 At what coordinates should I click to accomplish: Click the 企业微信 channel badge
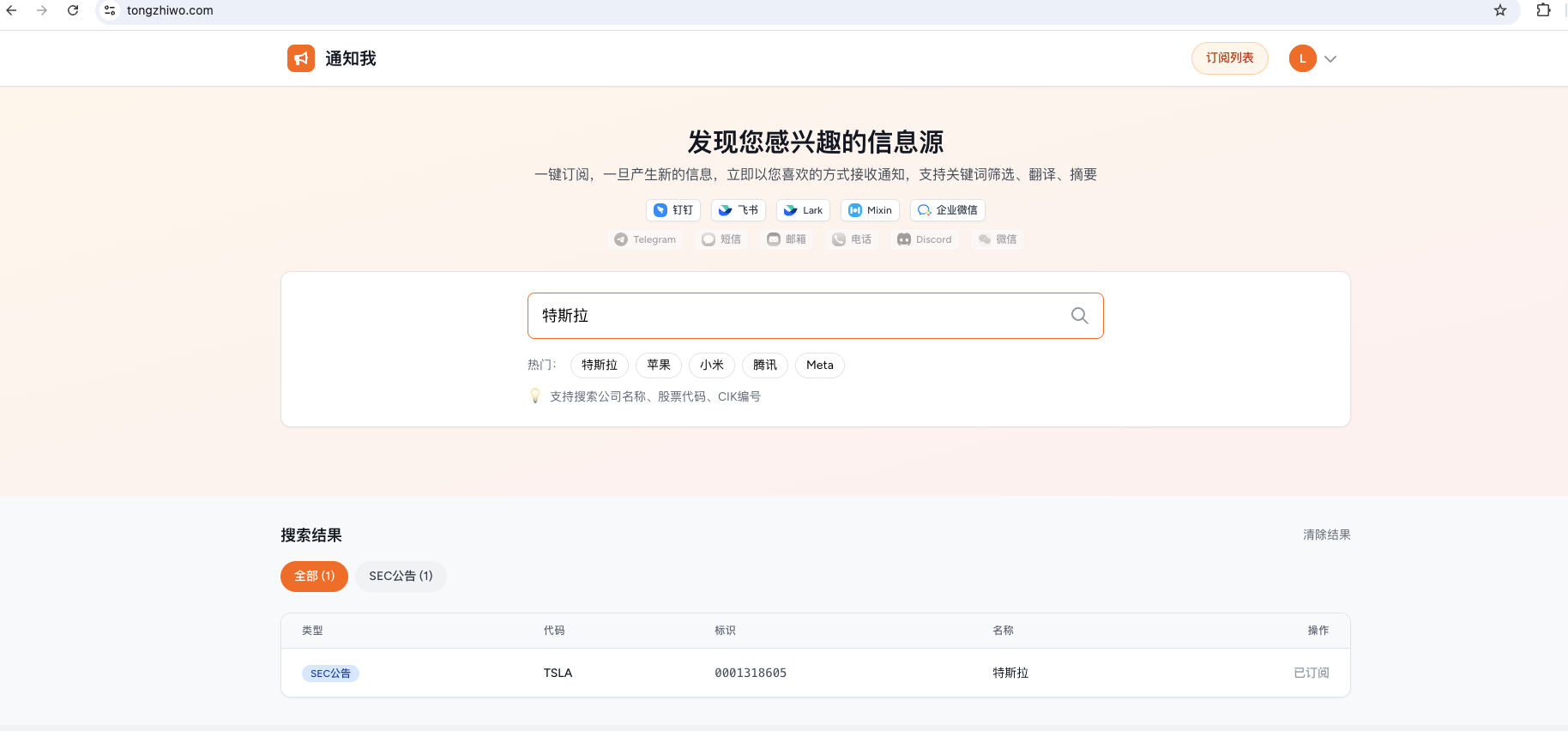948,210
